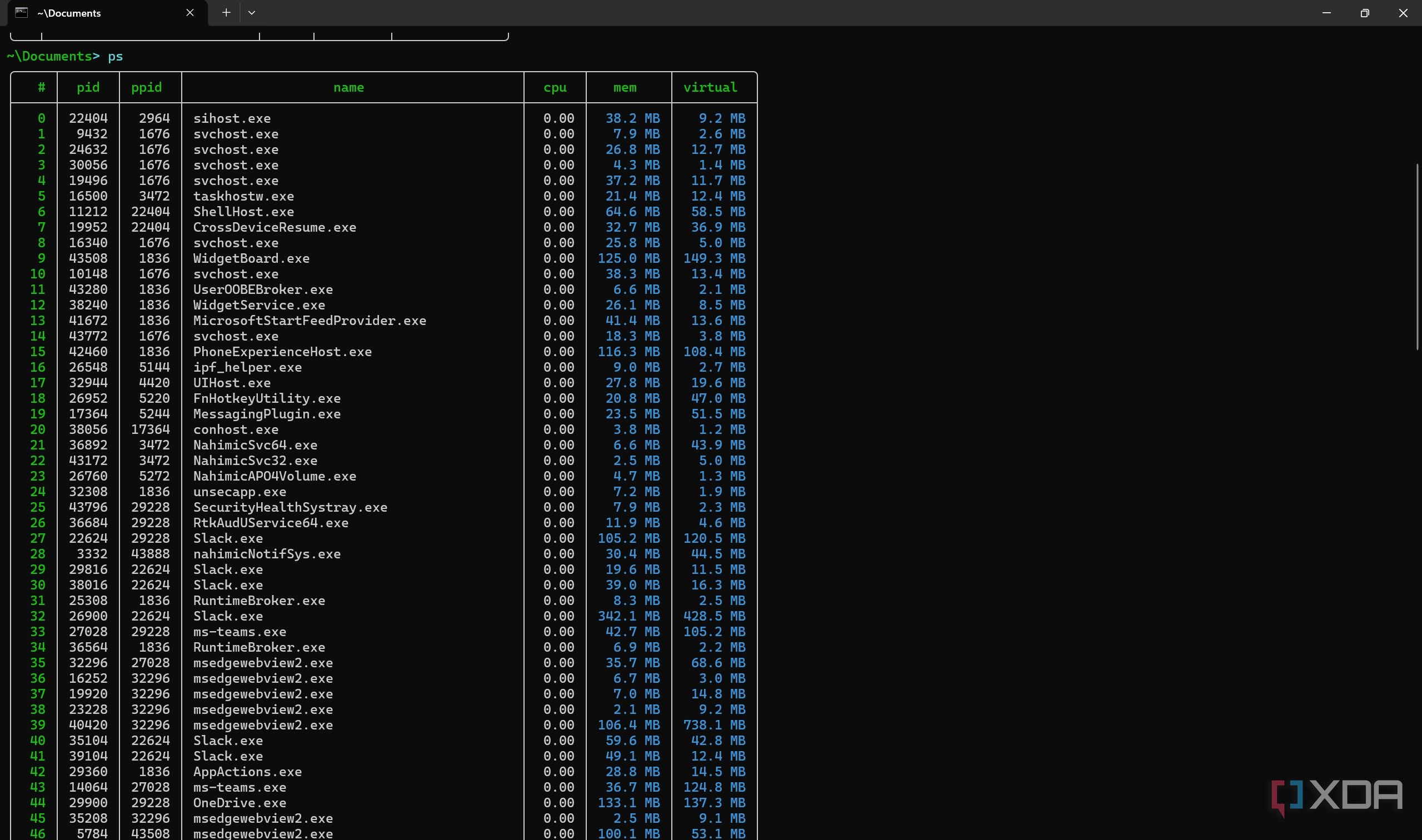Select the ~\Documents tab
Screen dimensions: 1422x840
click(x=108, y=13)
